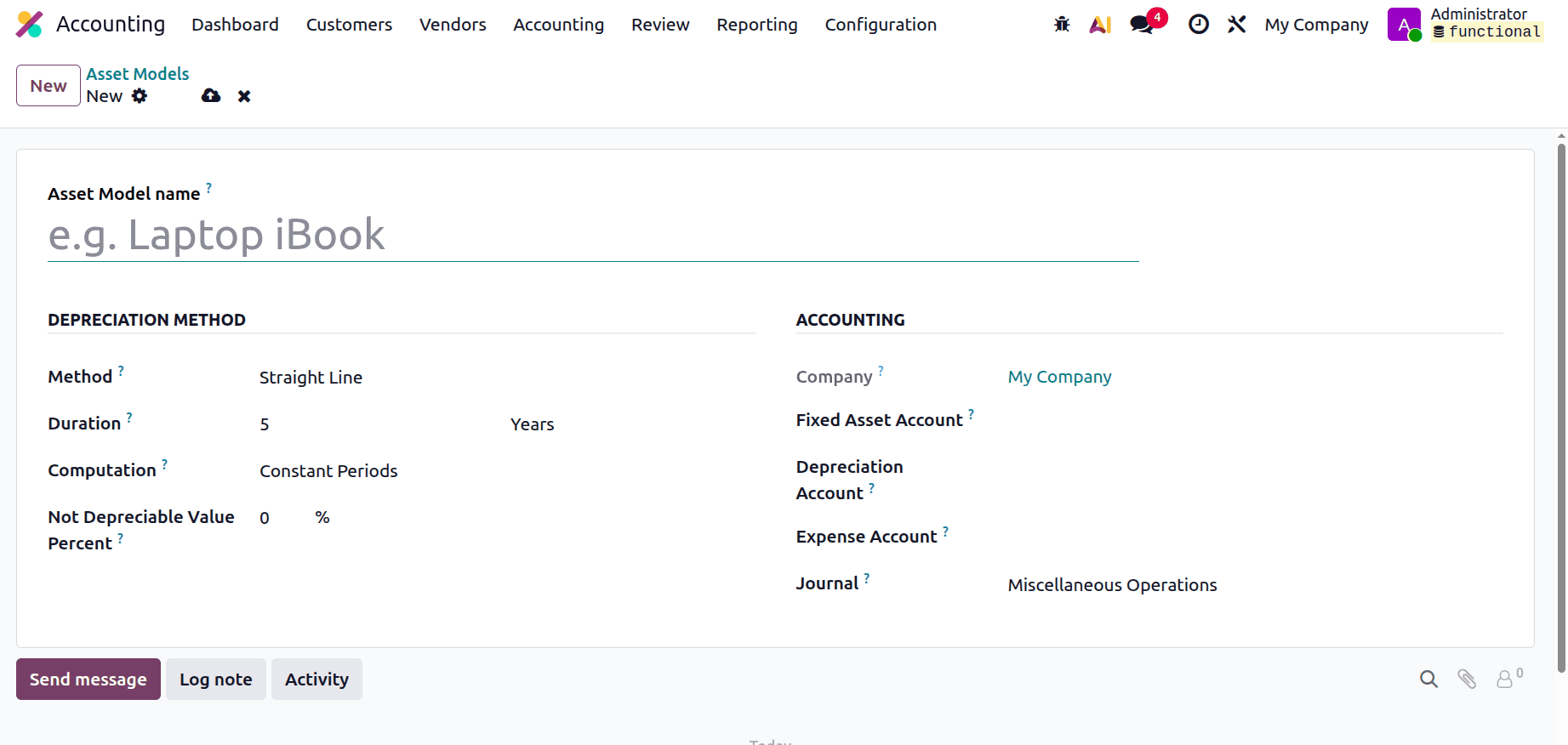
Task: Open the My Company link in the form
Action: 1059,377
